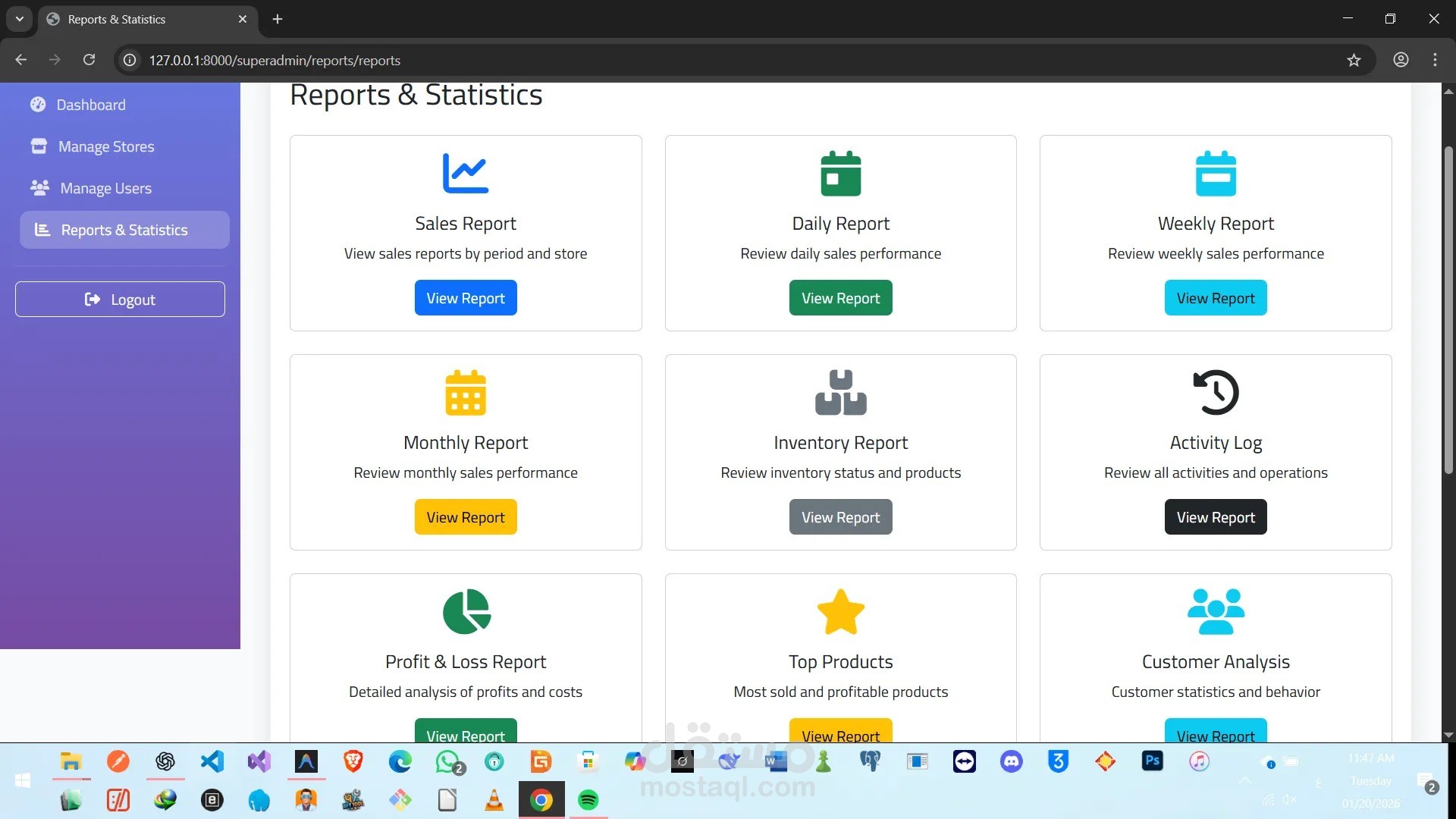Open the Weekly Report View Report button

pos(1215,298)
